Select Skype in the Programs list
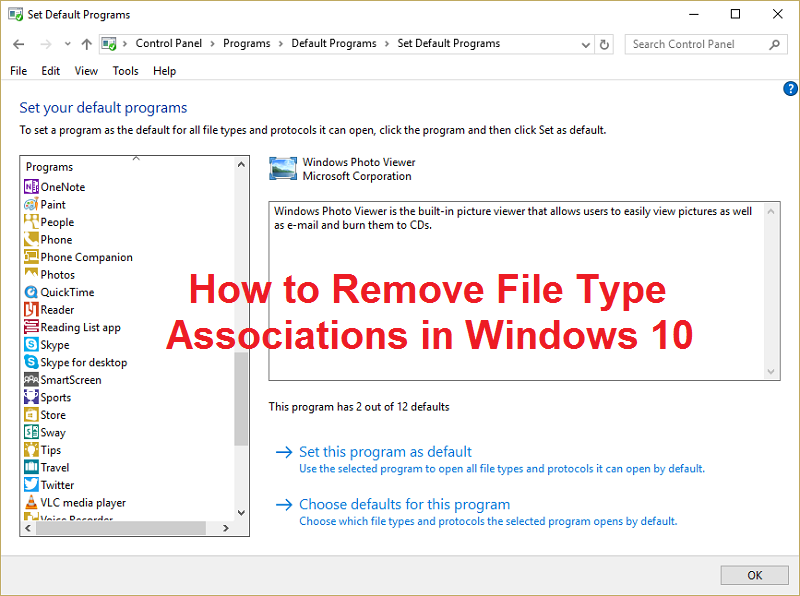Screen dimensions: 800x596 click(x=58, y=344)
